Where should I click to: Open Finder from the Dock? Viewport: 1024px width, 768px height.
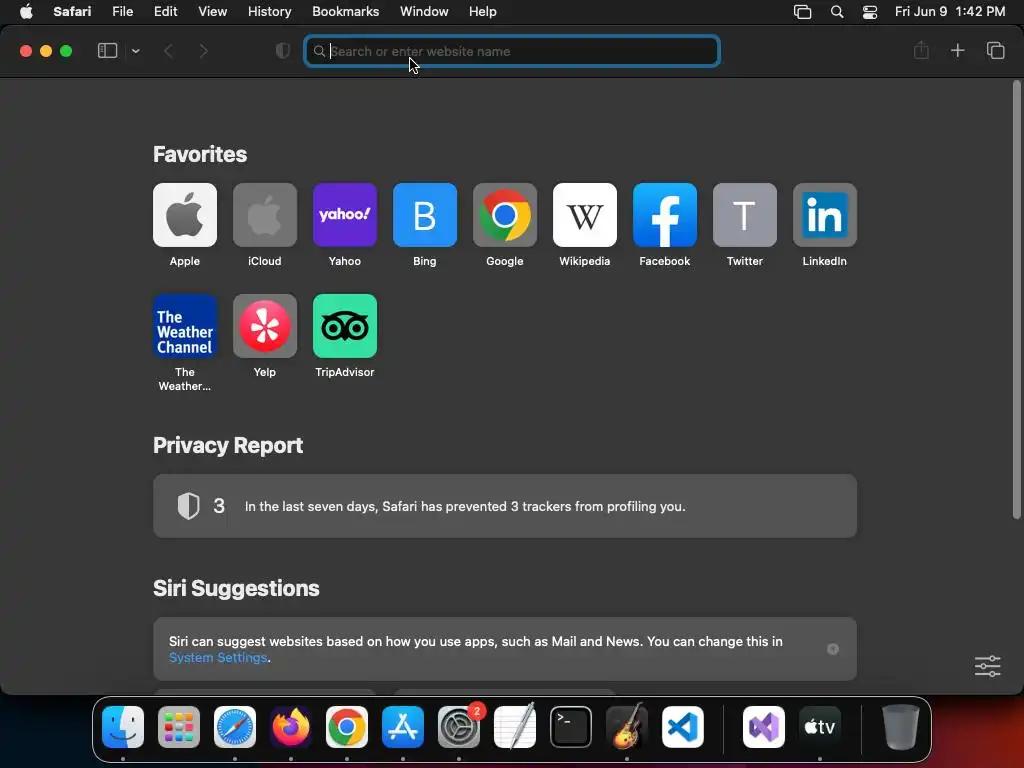coord(123,727)
